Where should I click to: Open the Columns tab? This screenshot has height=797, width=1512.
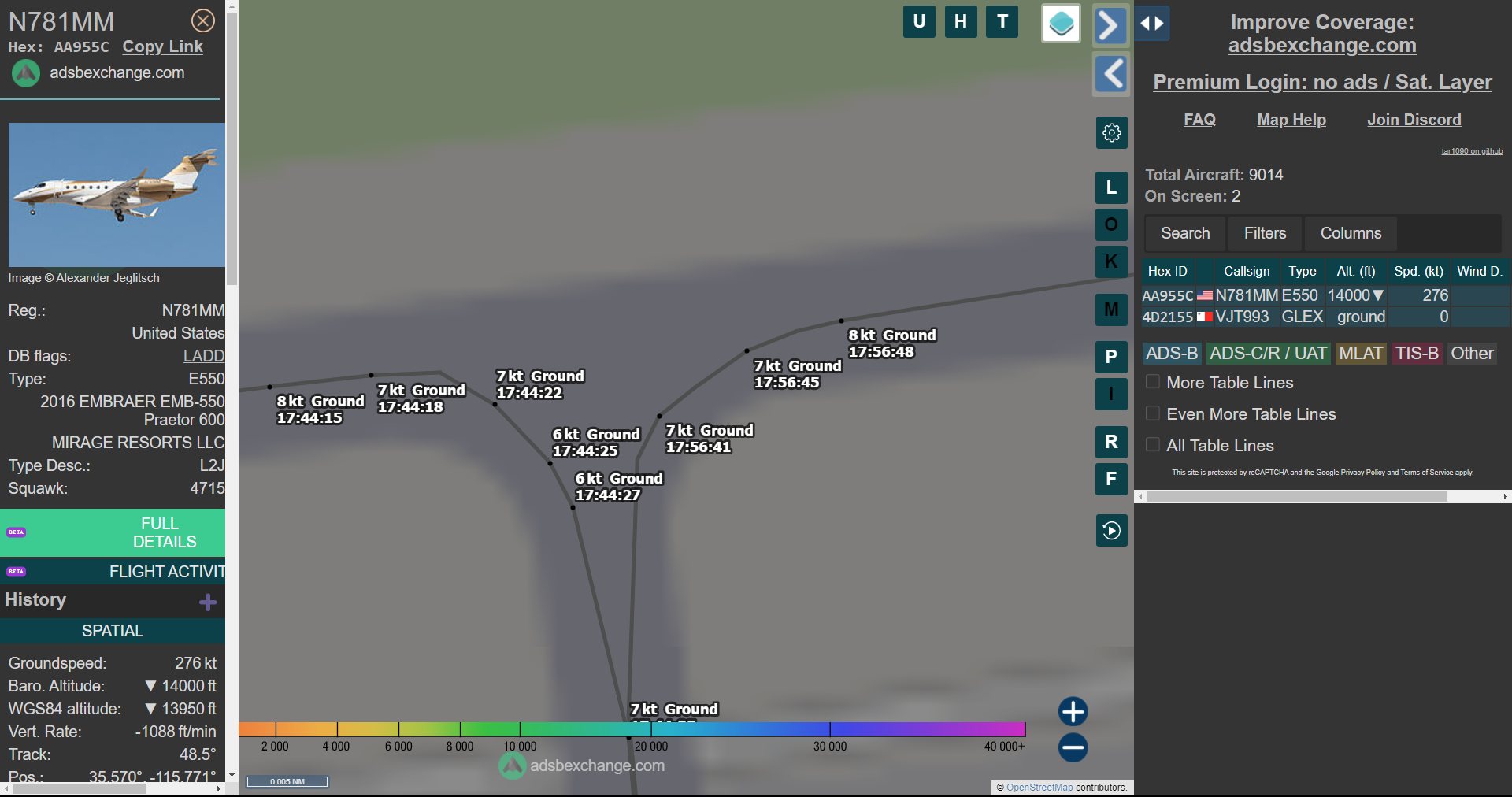click(1351, 233)
